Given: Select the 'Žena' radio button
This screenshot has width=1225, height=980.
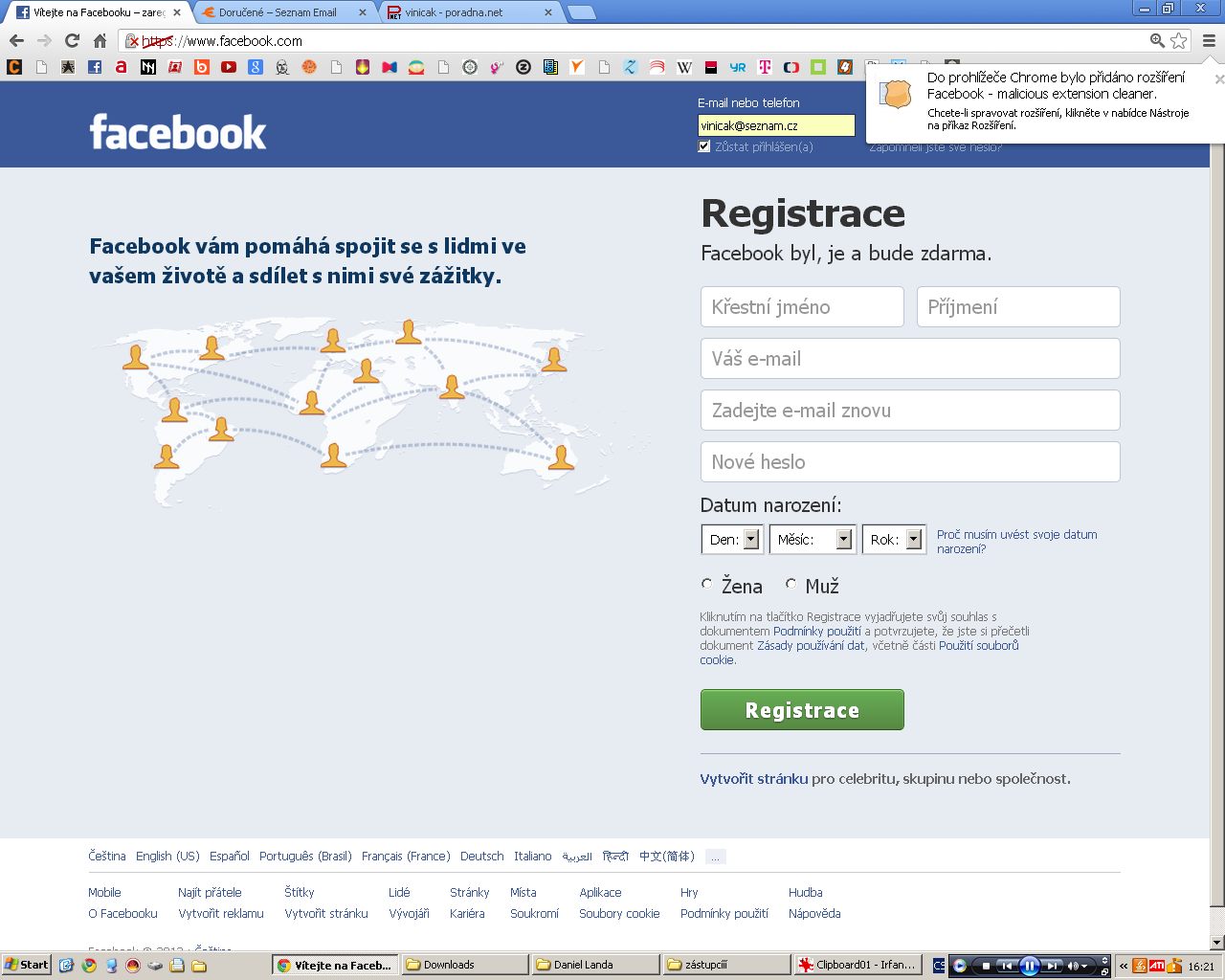Looking at the screenshot, I should coord(706,583).
